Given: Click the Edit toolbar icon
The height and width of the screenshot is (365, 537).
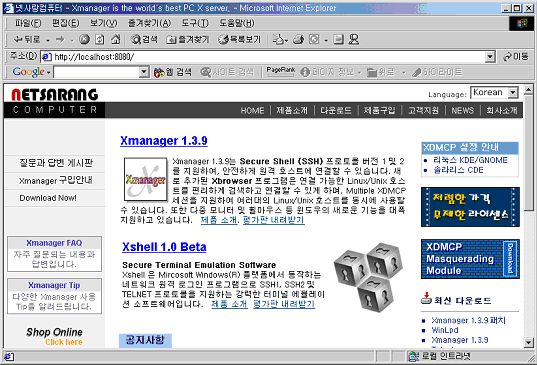Looking at the screenshot, I should 314,40.
